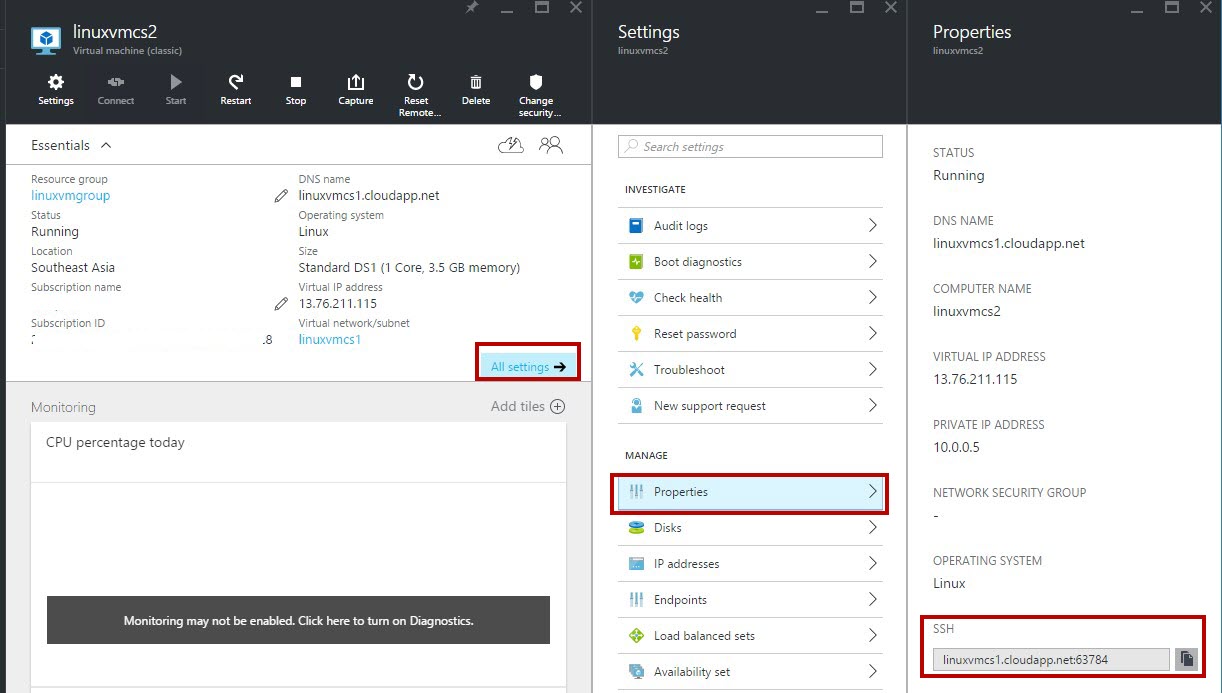This screenshot has height=693, width=1222.
Task: Stop the virtual machine
Action: point(296,89)
